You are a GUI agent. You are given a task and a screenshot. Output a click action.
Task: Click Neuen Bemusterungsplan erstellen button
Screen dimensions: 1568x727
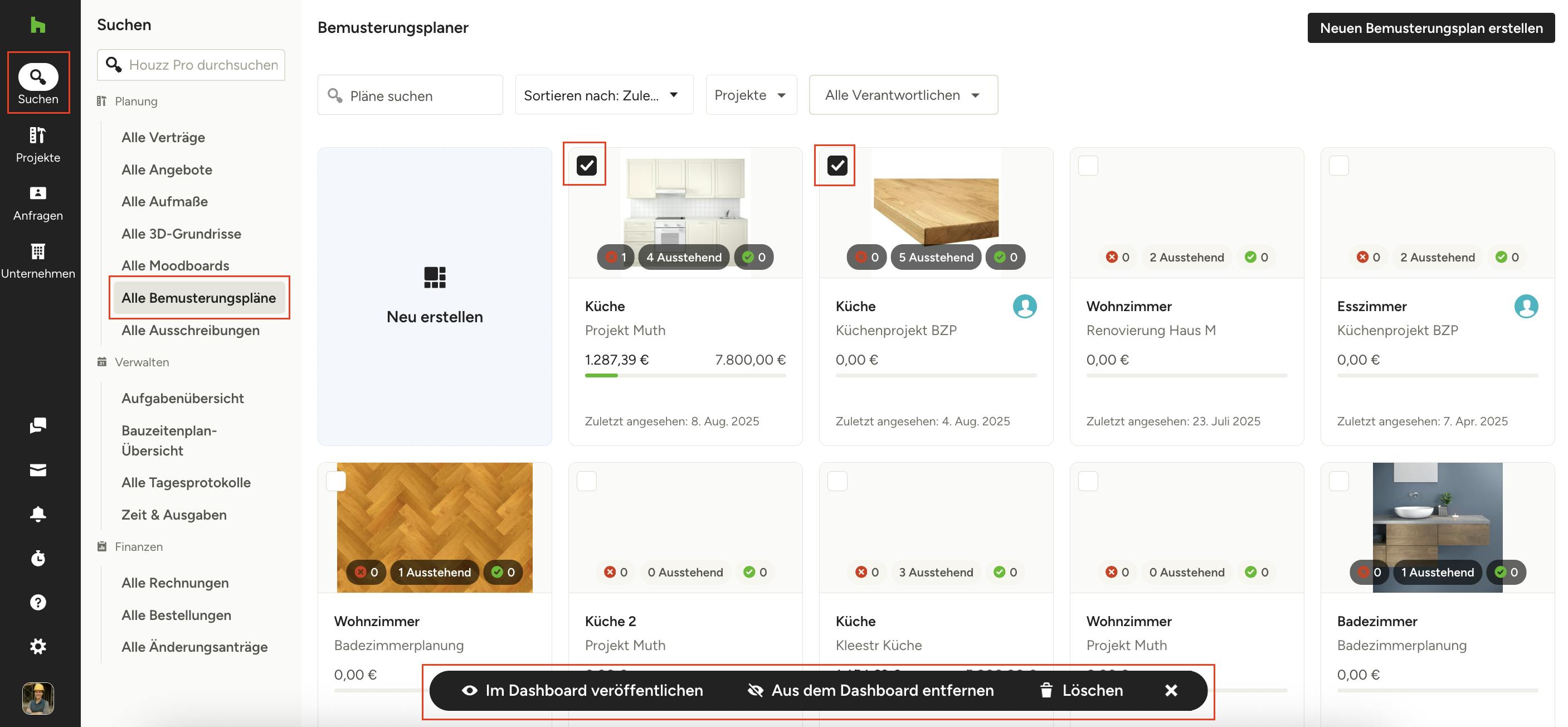(x=1430, y=28)
